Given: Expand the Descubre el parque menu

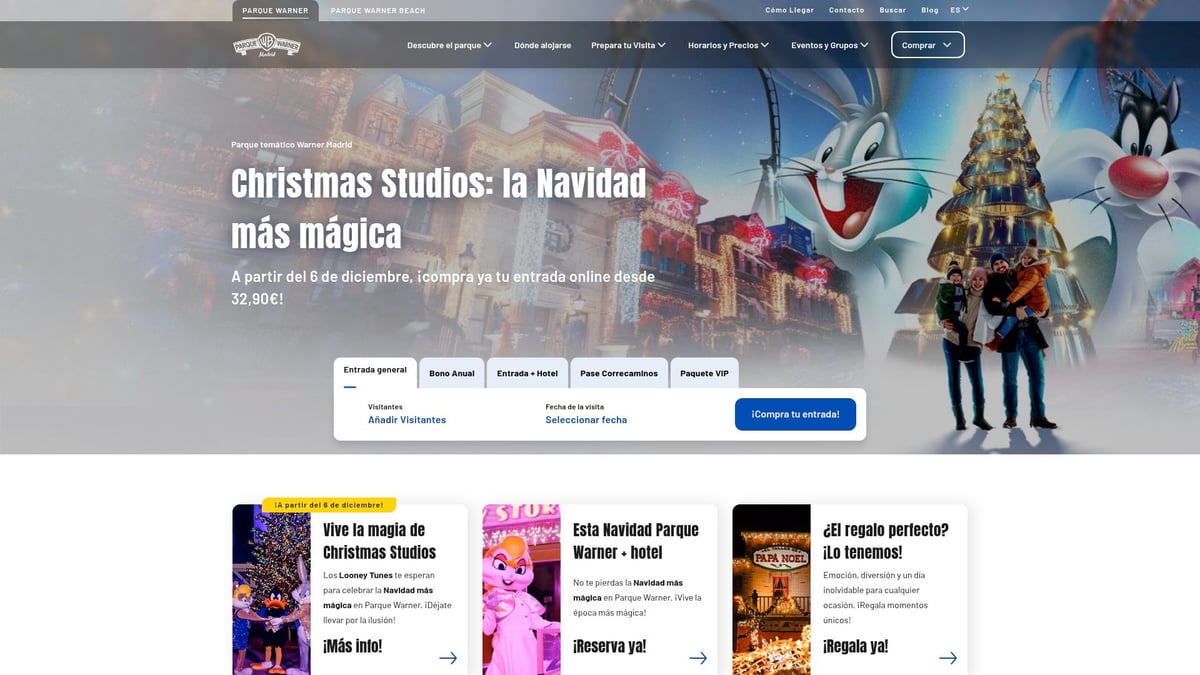Looking at the screenshot, I should tap(449, 45).
